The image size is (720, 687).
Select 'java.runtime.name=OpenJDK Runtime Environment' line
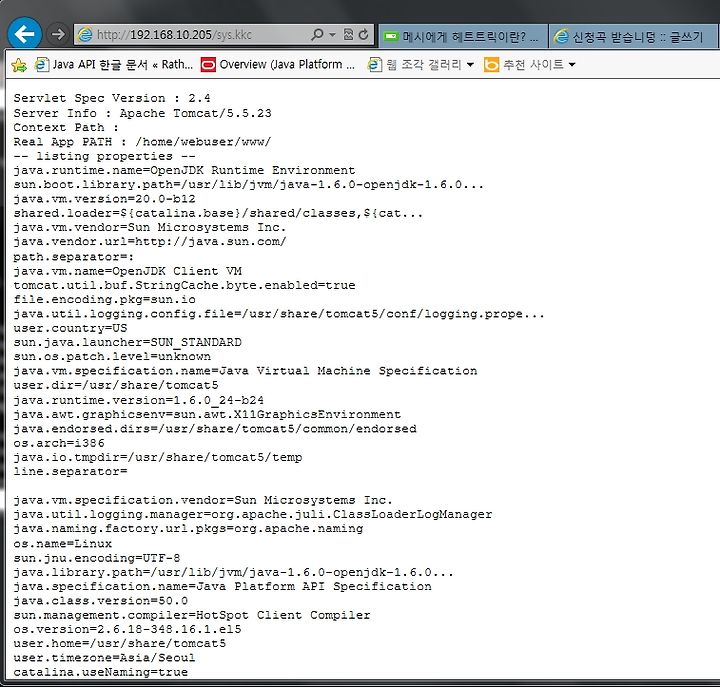[x=184, y=170]
